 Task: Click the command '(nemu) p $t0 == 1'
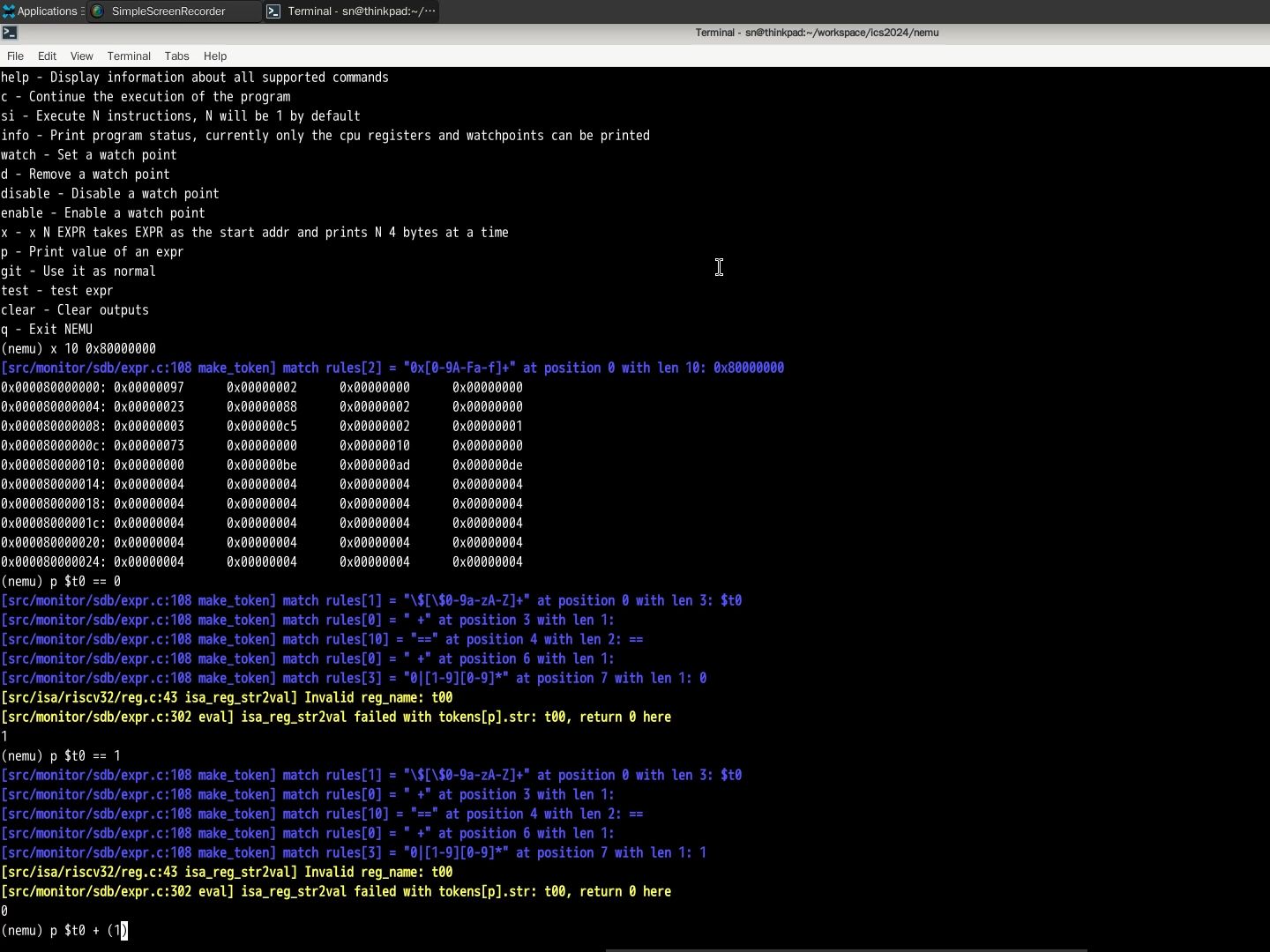click(x=61, y=756)
